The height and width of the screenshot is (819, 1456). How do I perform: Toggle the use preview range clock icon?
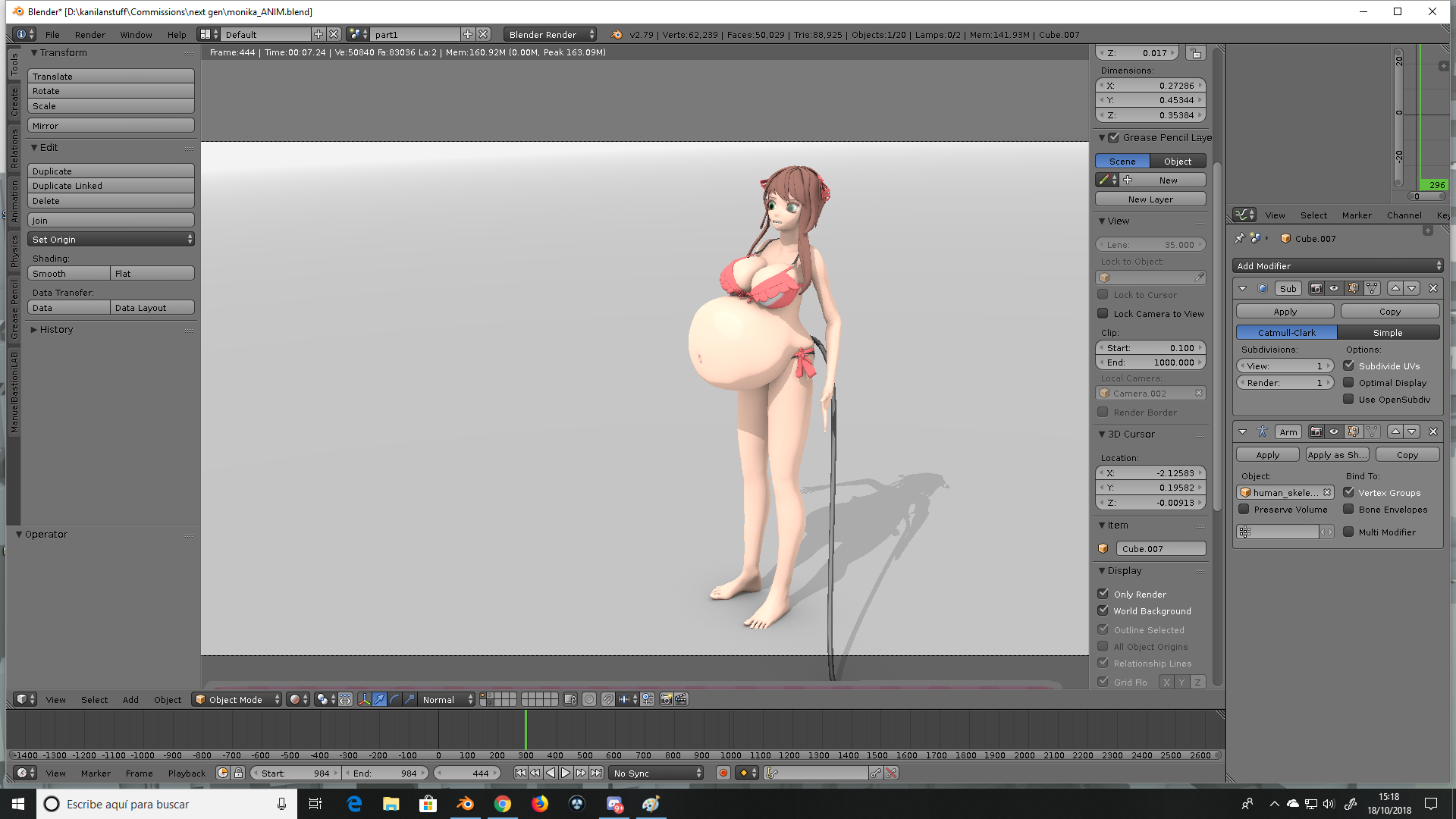coord(223,773)
